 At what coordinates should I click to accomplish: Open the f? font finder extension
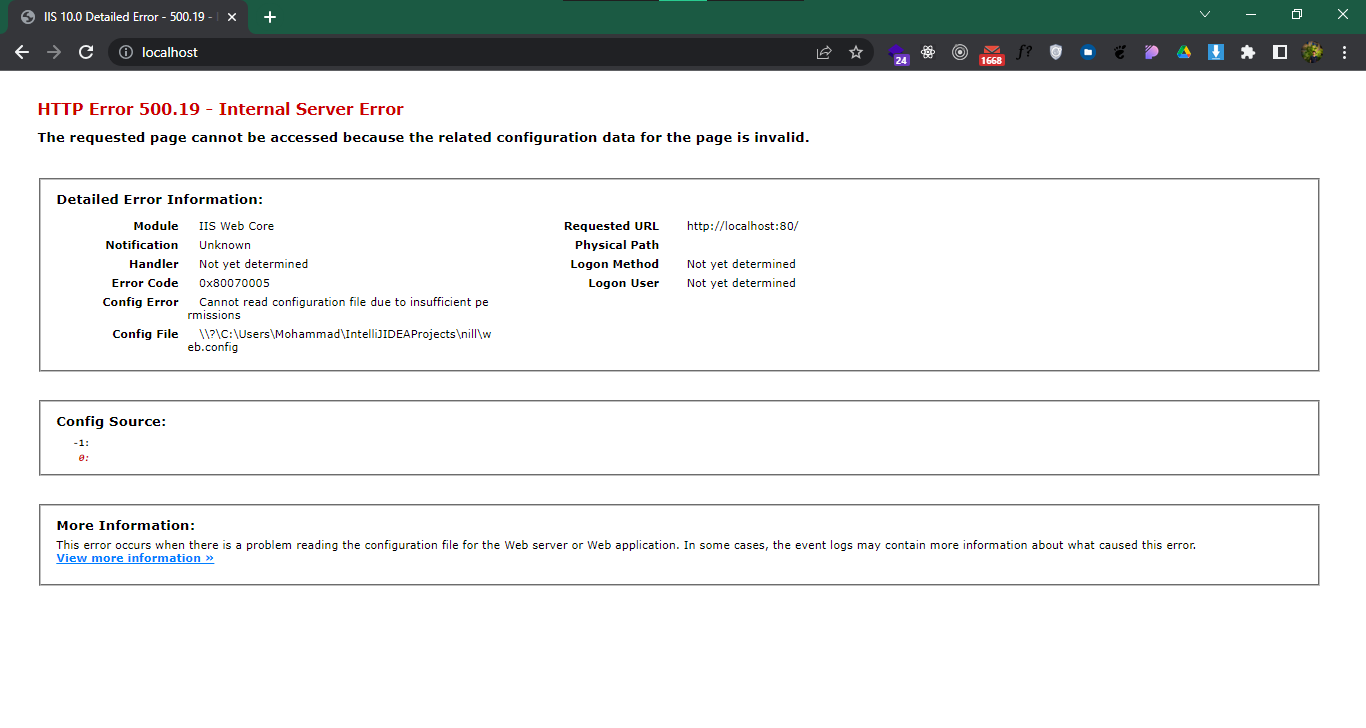[x=1024, y=52]
